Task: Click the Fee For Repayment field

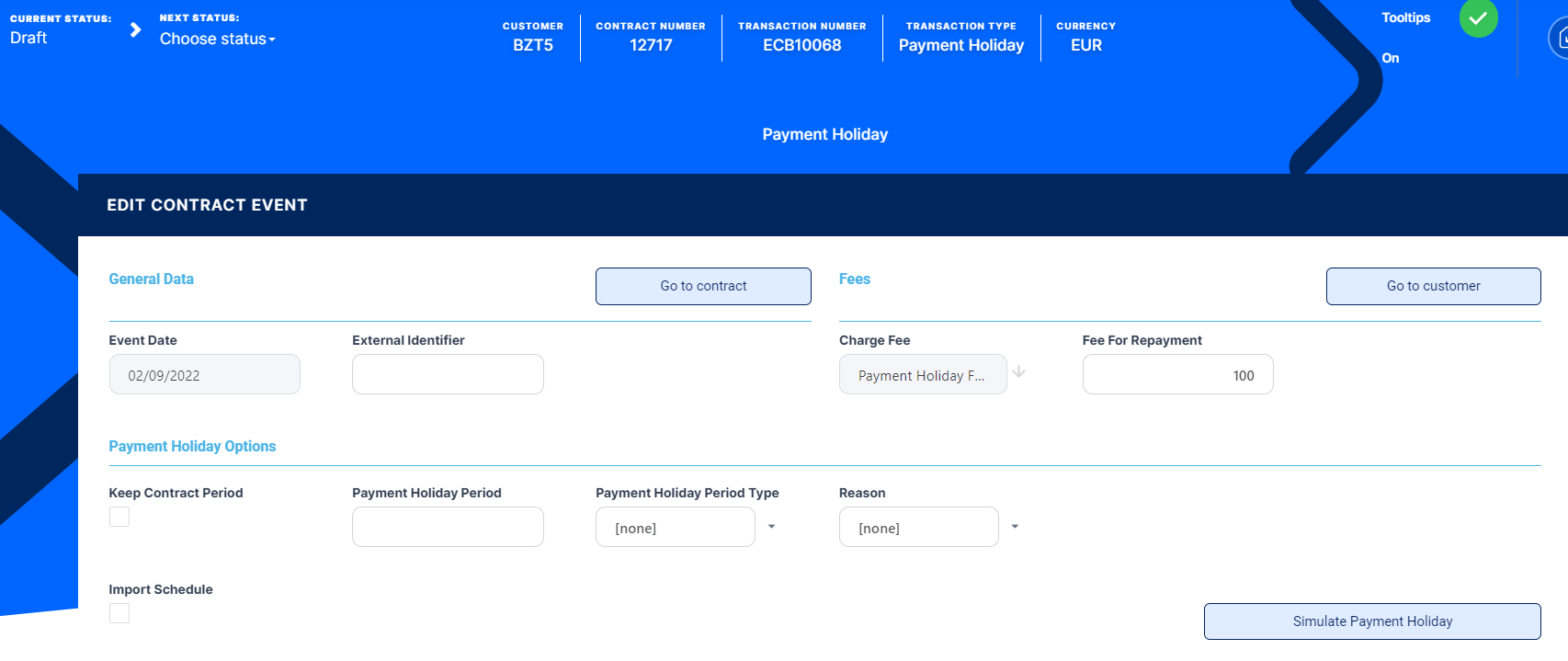Action: pyautogui.click(x=1177, y=374)
